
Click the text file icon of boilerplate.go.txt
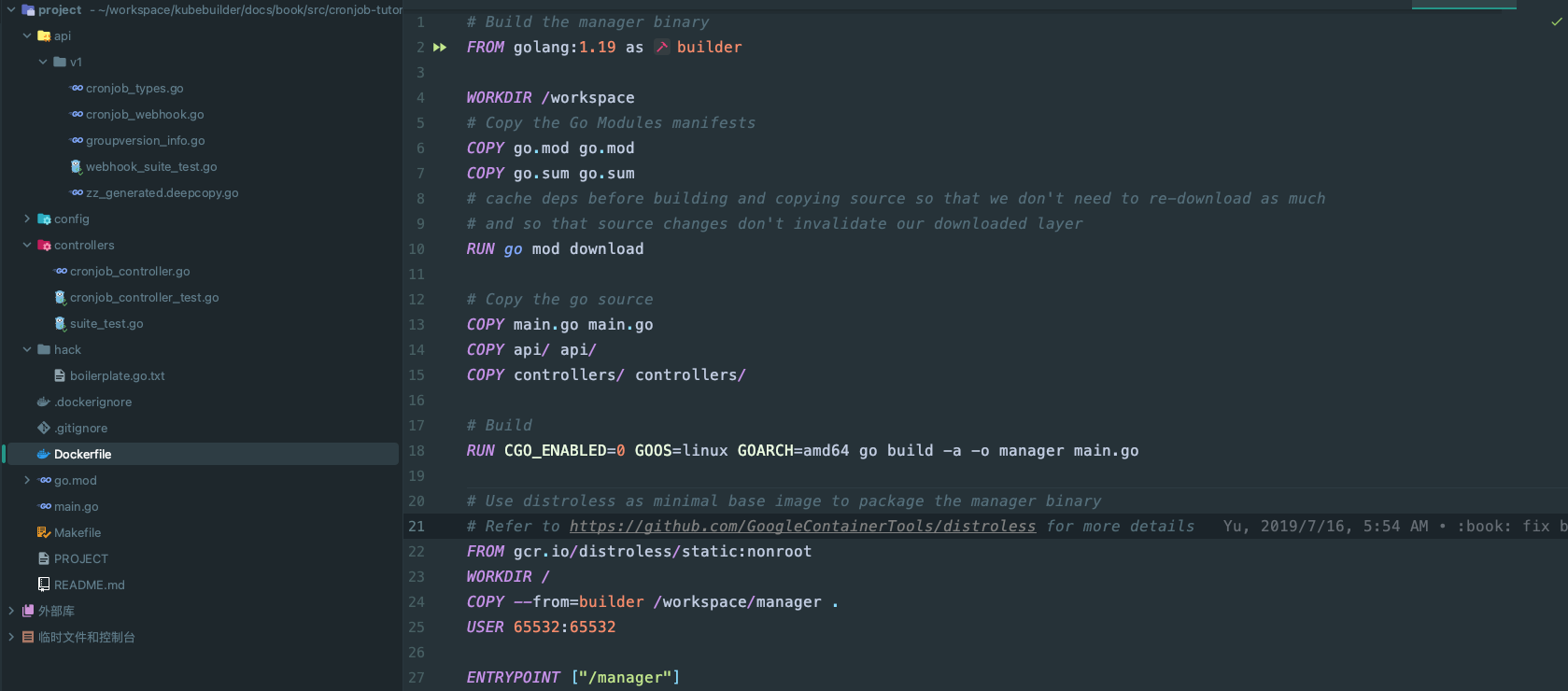coord(60,375)
